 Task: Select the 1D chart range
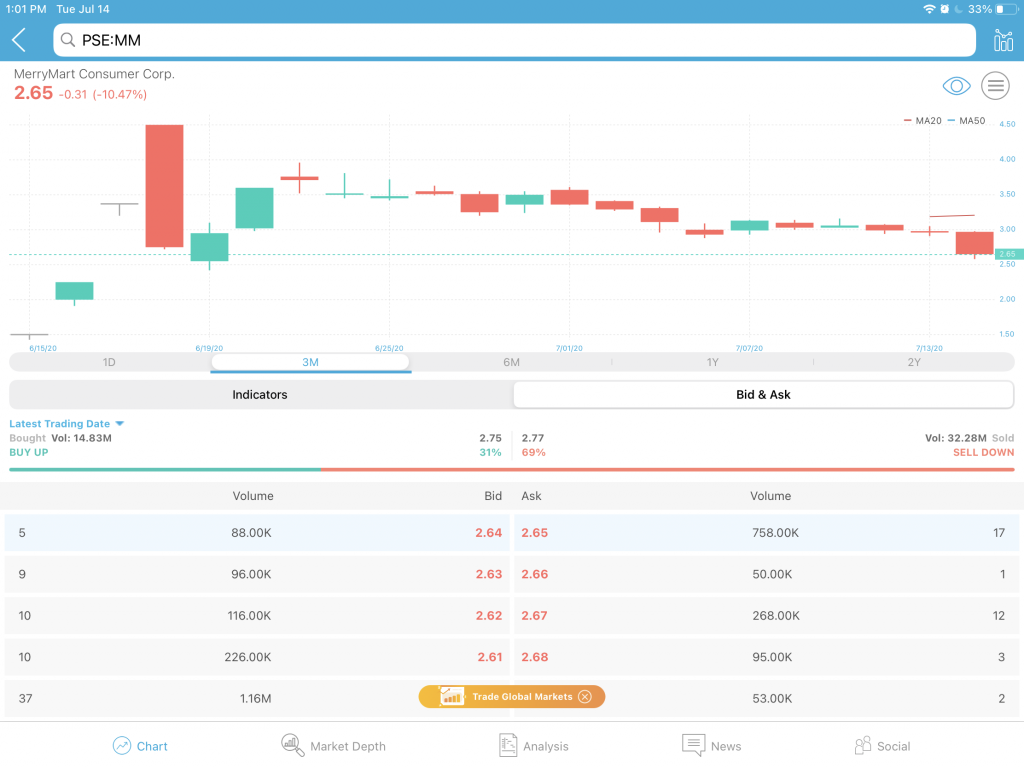pos(109,362)
